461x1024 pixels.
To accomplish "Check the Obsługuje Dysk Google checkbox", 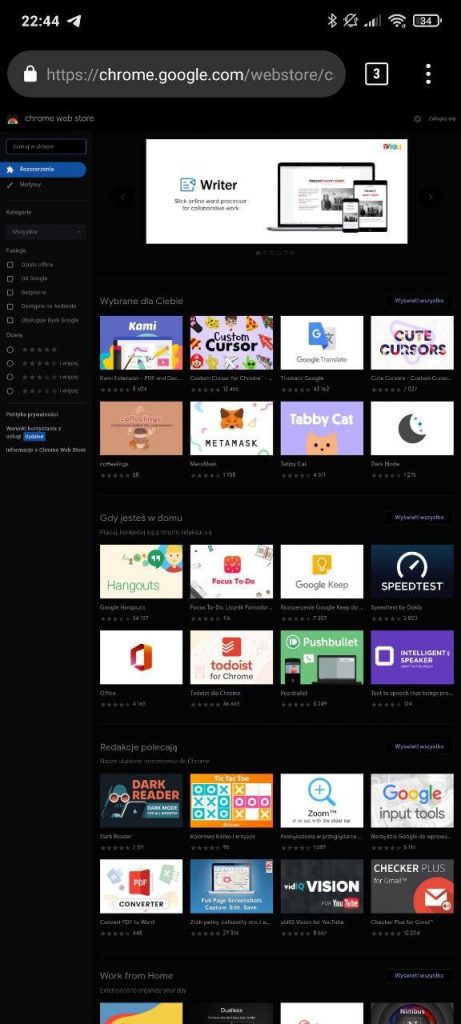I will 10,320.
